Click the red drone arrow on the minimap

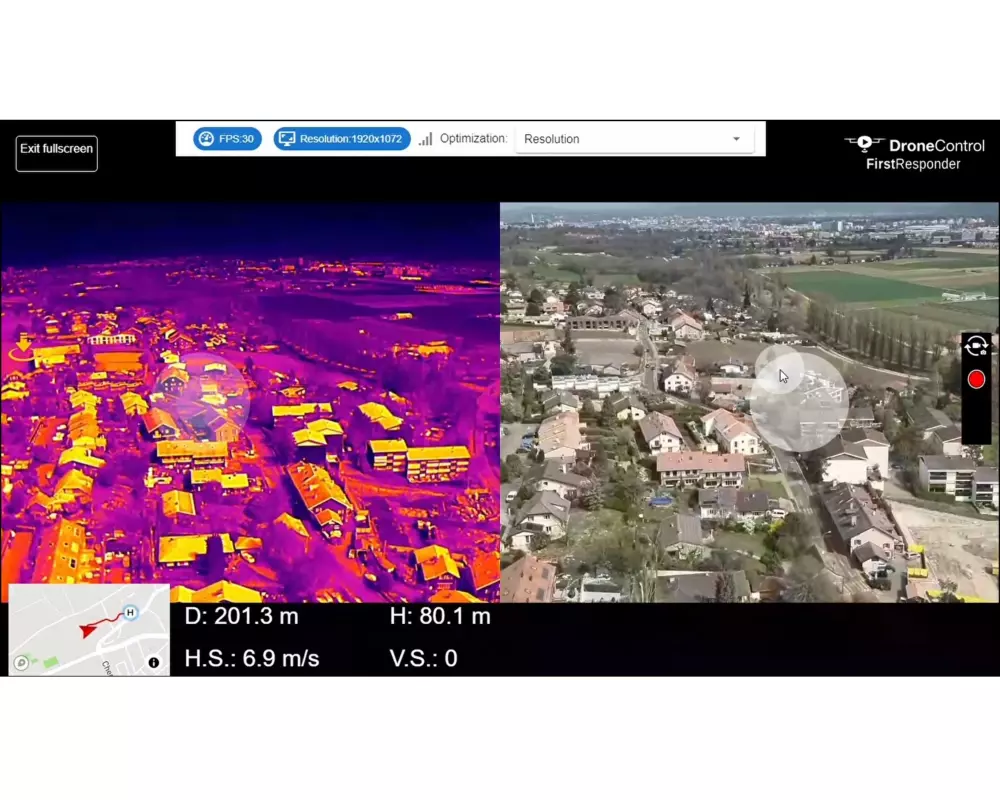[x=90, y=630]
